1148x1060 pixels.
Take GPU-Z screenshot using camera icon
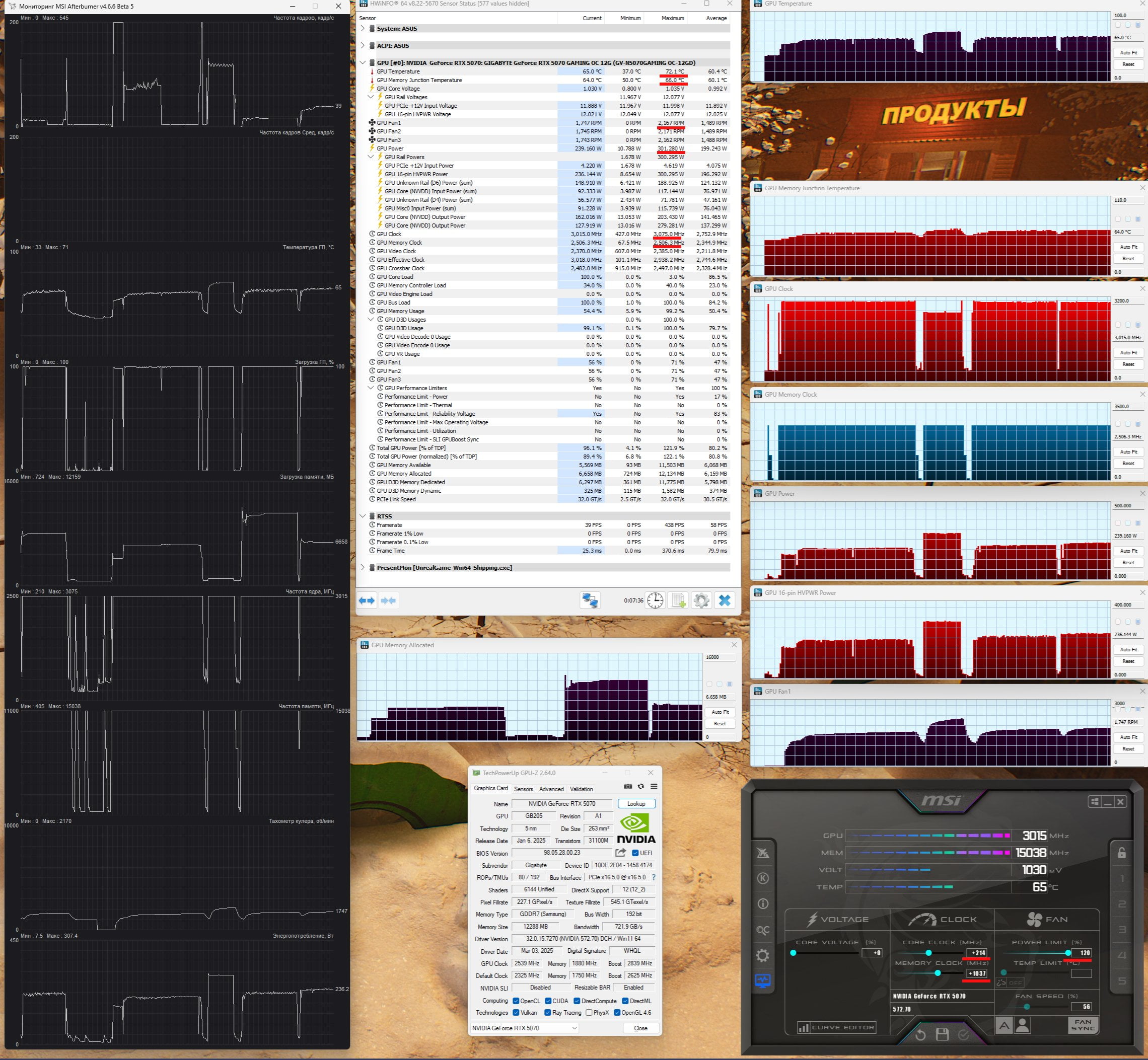(628, 786)
